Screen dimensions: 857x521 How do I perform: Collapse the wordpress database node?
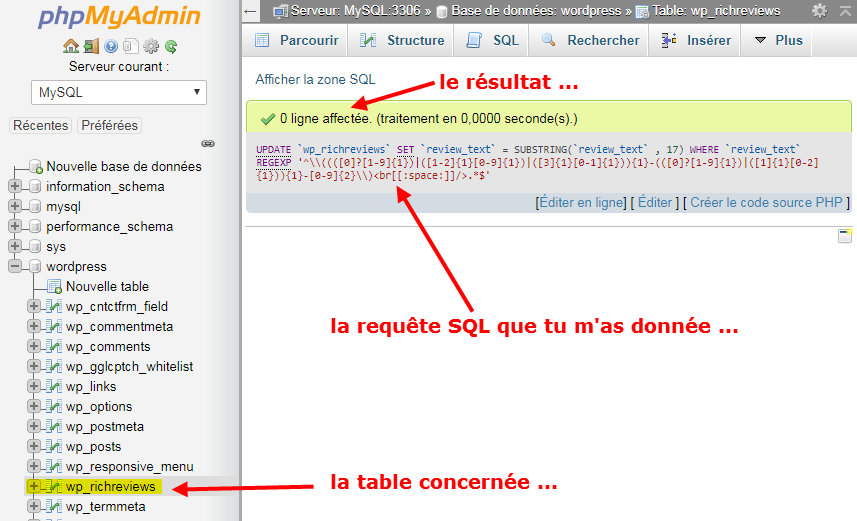tap(15, 266)
